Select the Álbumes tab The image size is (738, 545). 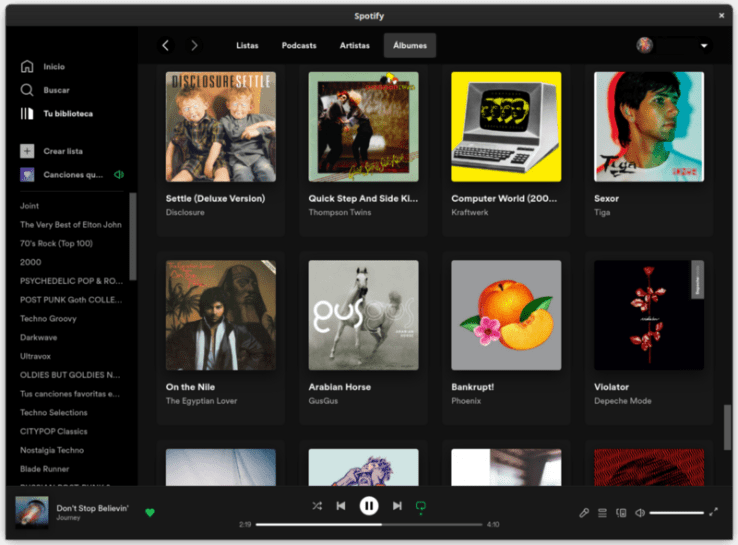[409, 45]
